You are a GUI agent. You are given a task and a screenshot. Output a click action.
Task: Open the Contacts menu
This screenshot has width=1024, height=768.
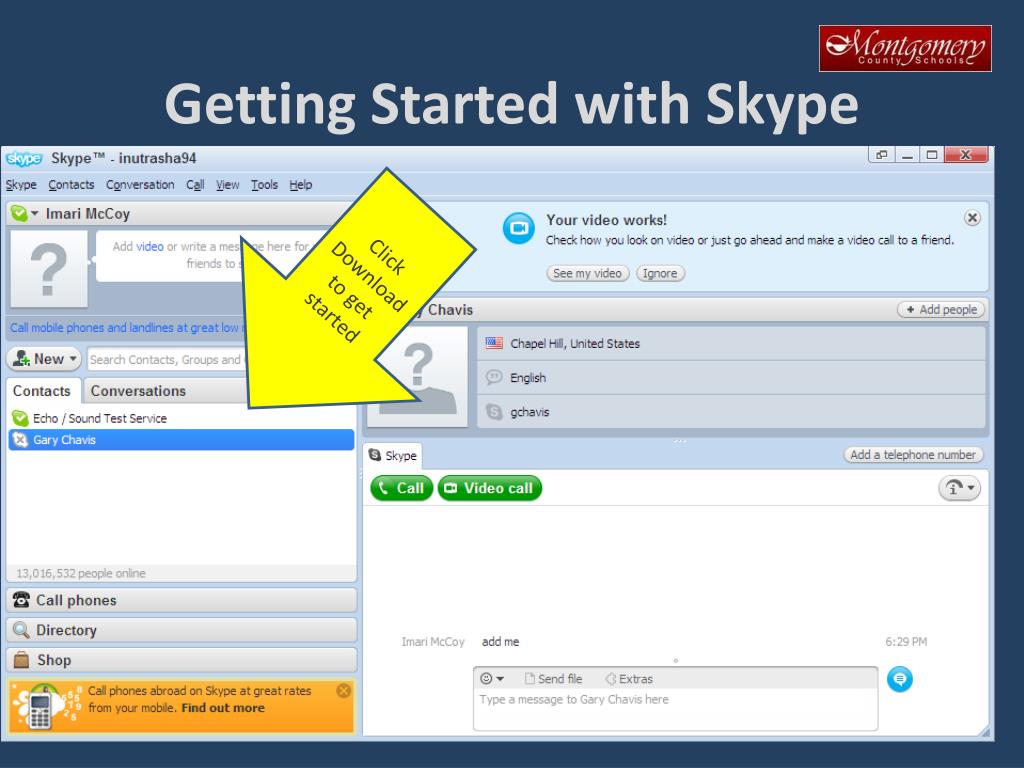(71, 185)
